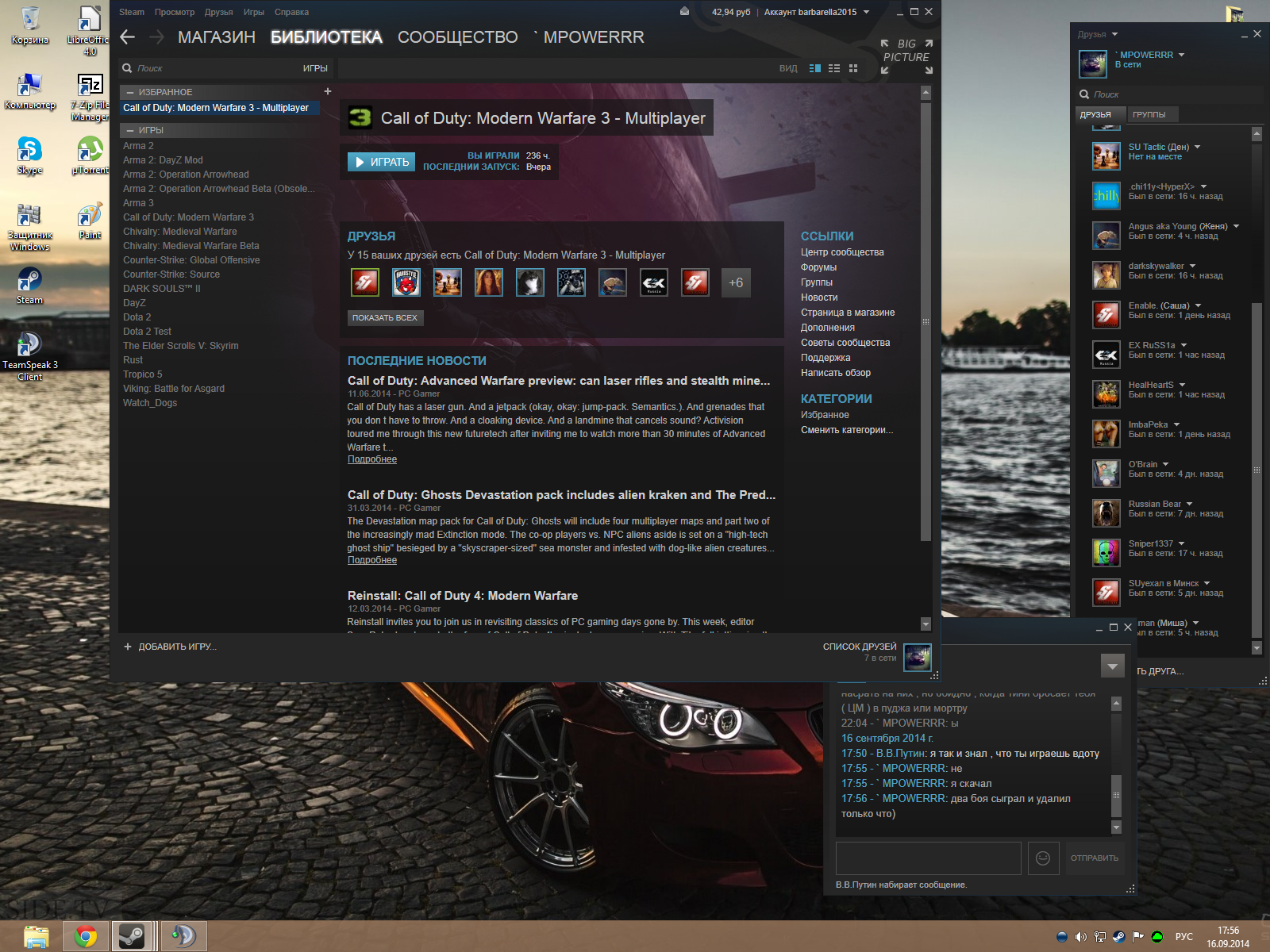Switch library to grid view

point(853,69)
